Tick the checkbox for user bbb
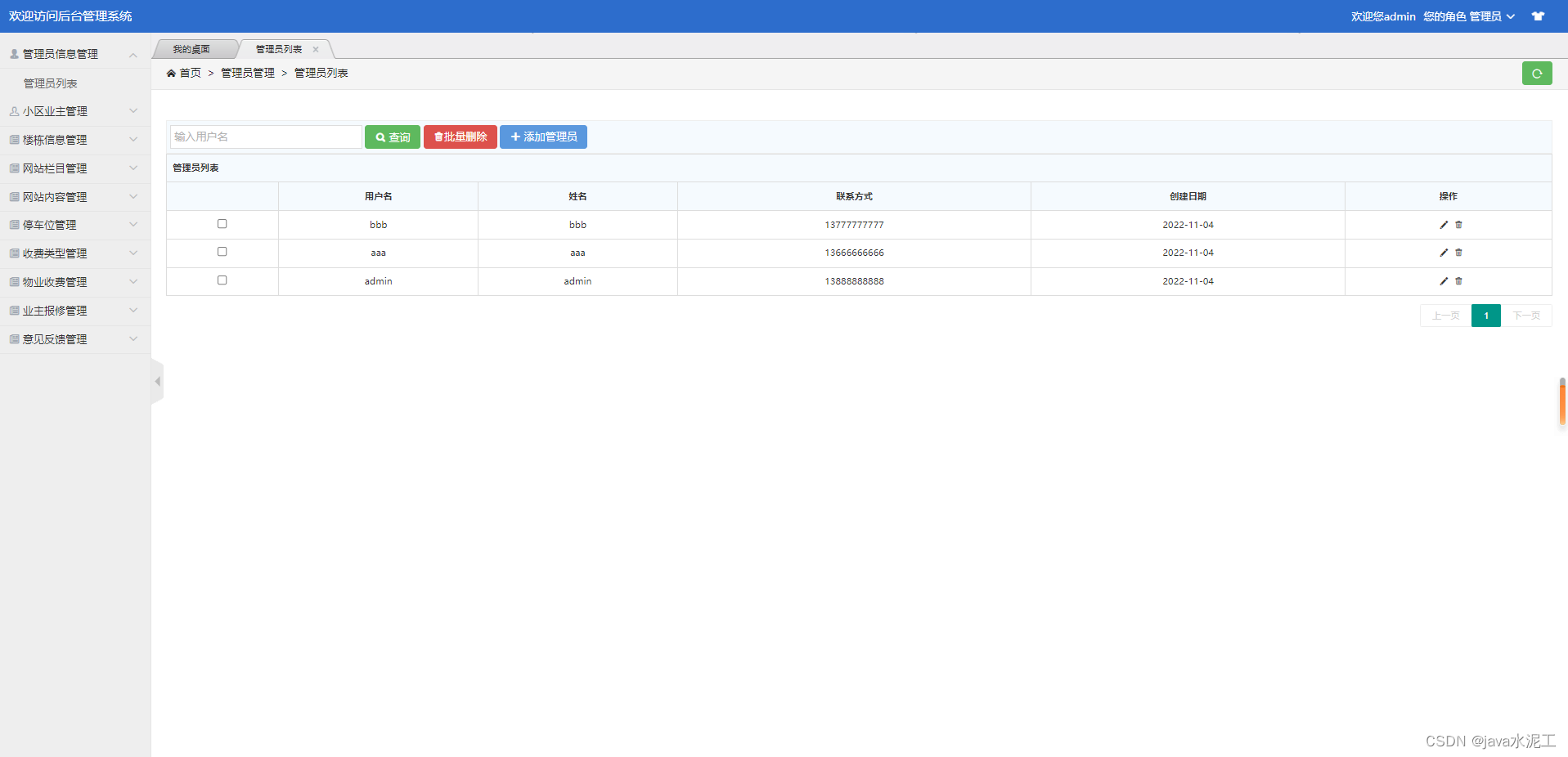Viewport: 1568px width, 757px height. click(222, 224)
